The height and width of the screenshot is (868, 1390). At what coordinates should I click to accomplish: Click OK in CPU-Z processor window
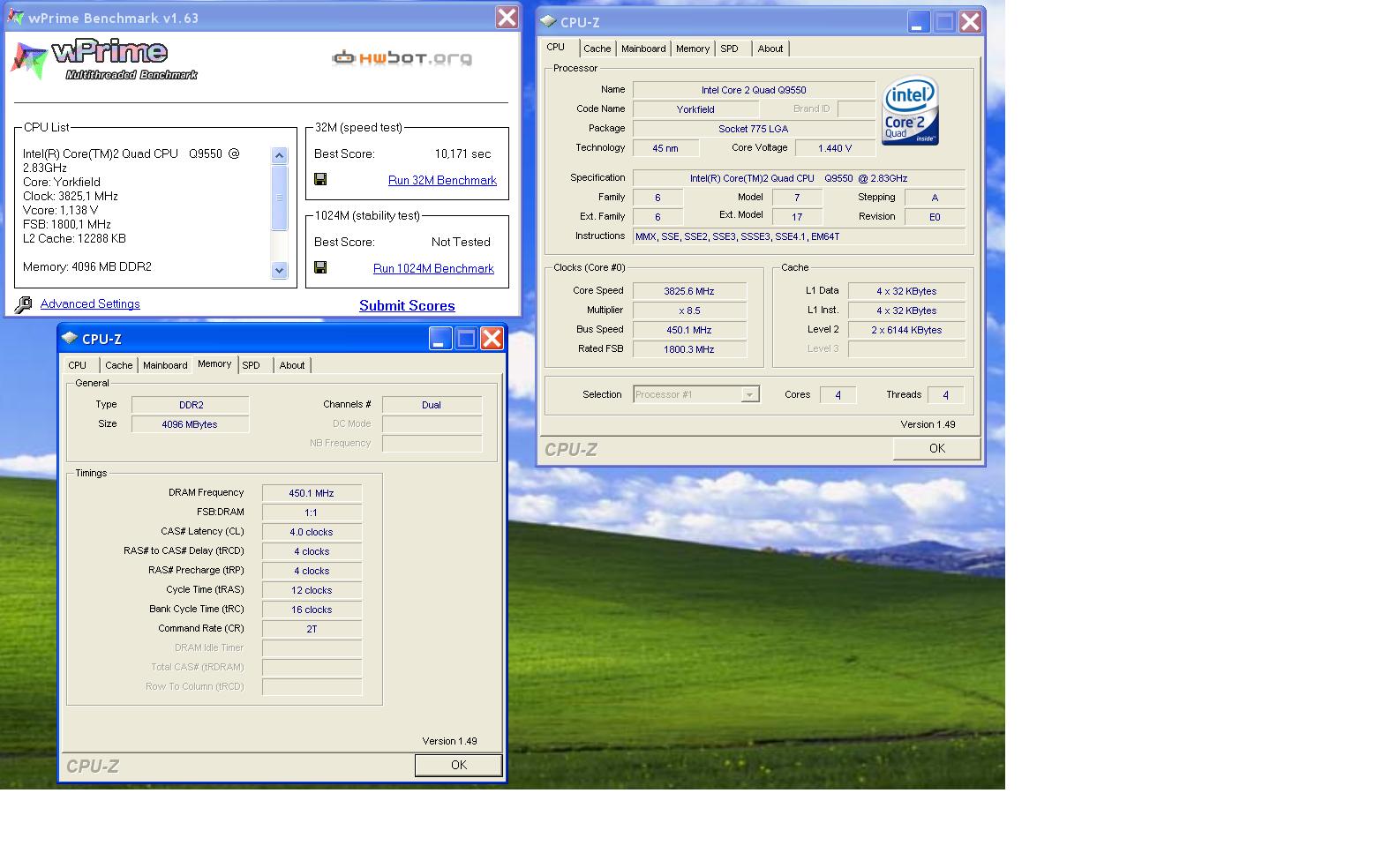point(937,448)
